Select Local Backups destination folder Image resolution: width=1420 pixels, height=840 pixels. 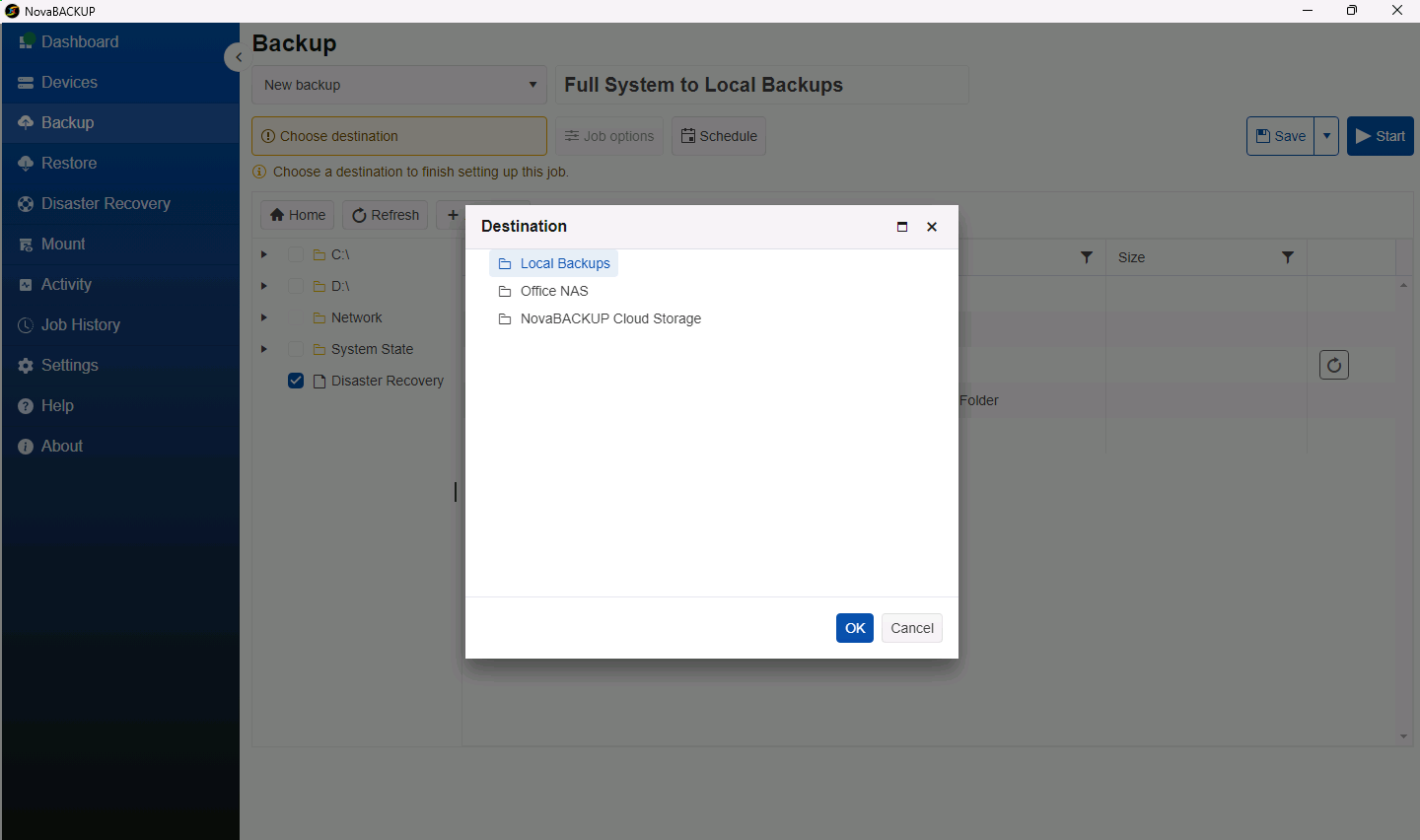pyautogui.click(x=553, y=263)
